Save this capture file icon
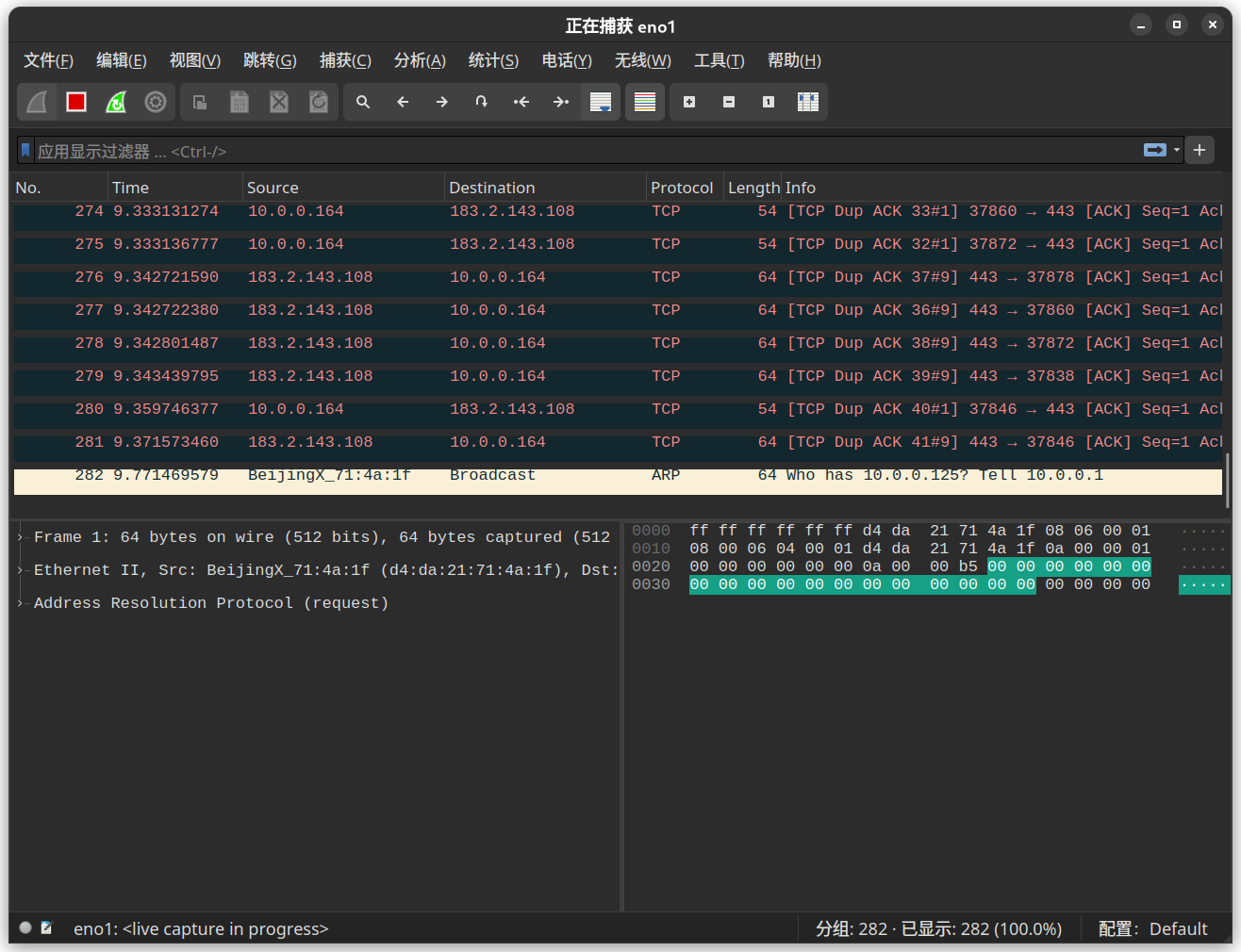1241x952 pixels. coord(240,102)
